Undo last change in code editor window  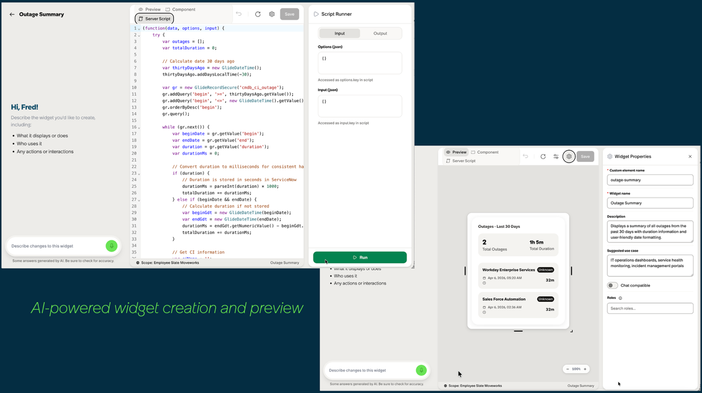pyautogui.click(x=239, y=14)
